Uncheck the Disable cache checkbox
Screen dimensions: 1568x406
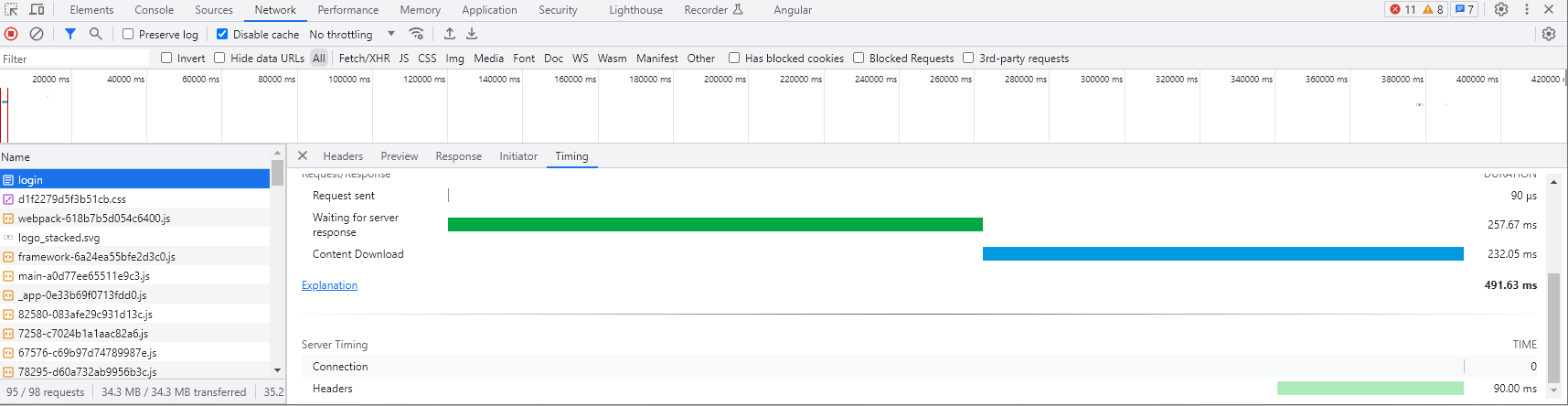[x=222, y=34]
